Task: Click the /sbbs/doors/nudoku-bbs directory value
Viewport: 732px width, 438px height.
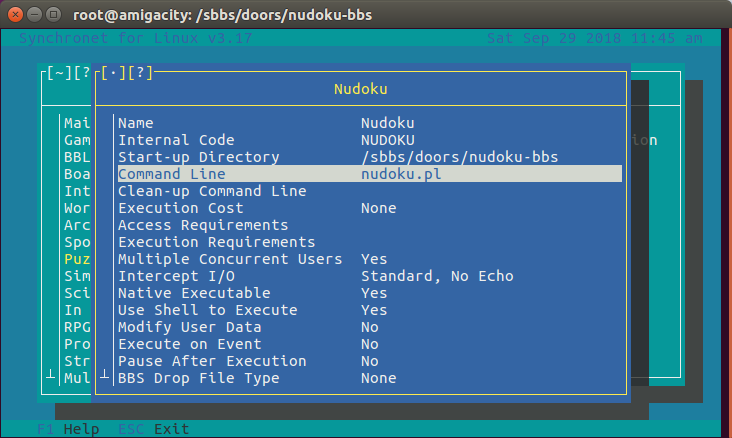Action: coord(460,157)
